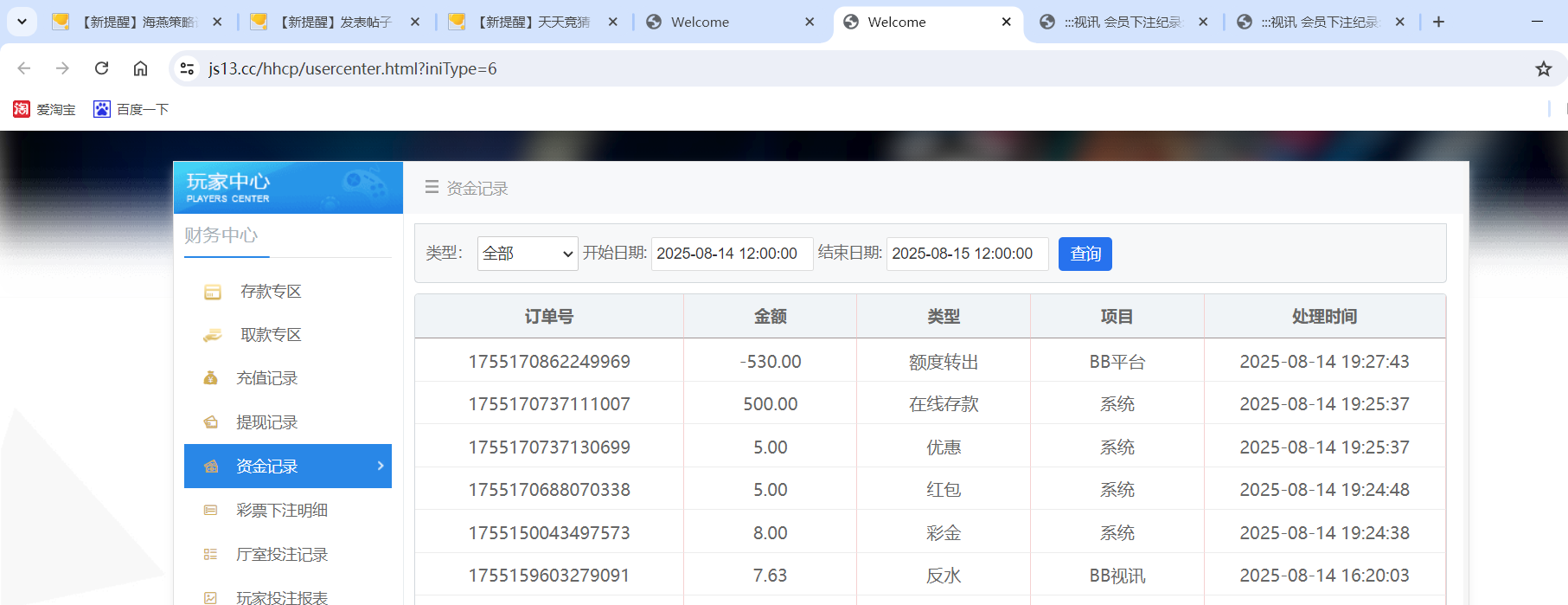Open the tab search dropdown arrow

(x=22, y=22)
